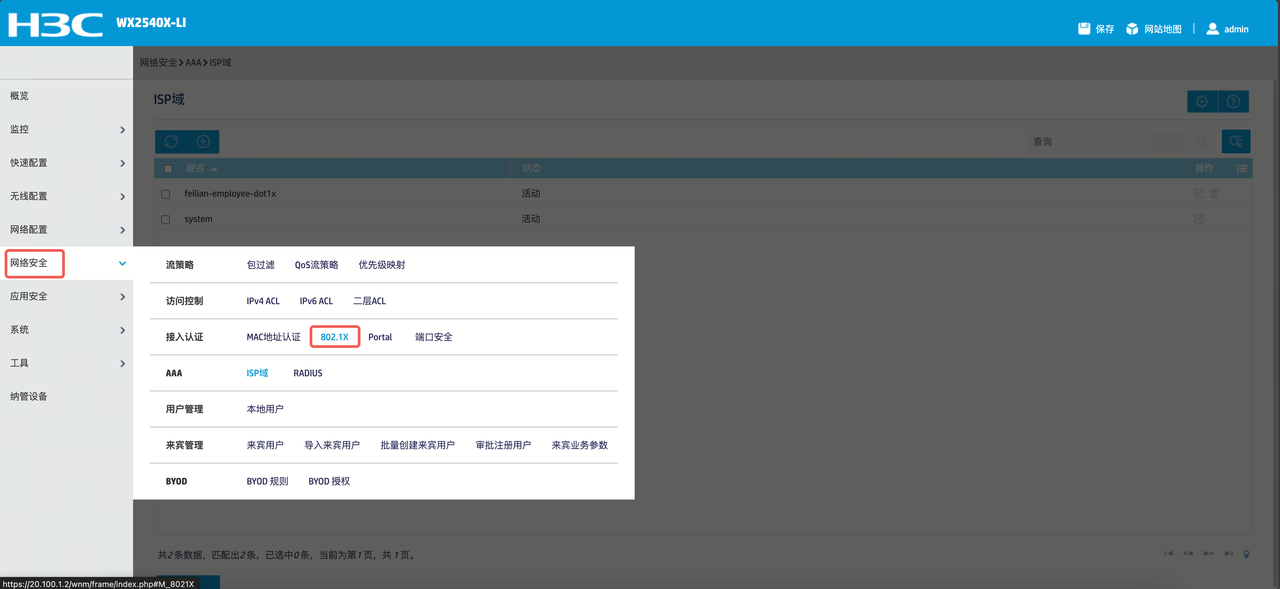Open 802.1X under 接入认证

(334, 337)
